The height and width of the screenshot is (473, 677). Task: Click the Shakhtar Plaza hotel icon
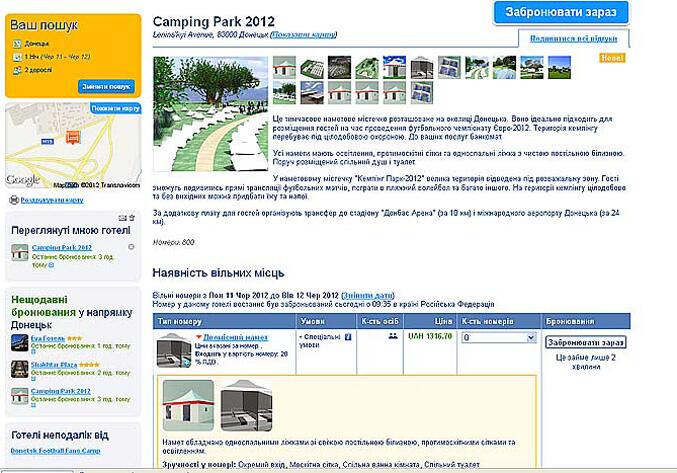pyautogui.click(x=19, y=369)
